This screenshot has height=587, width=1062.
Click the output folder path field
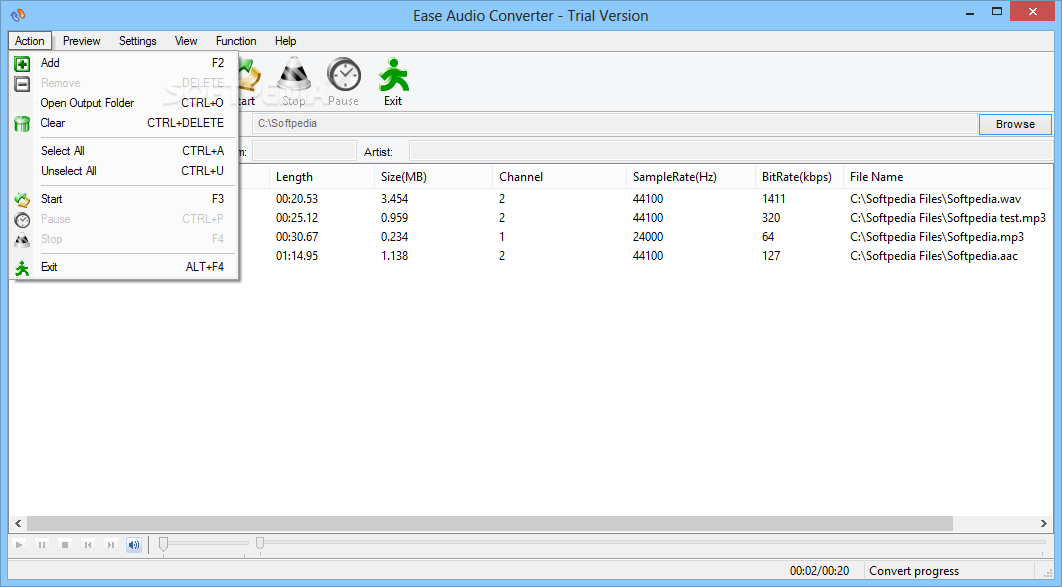point(614,124)
